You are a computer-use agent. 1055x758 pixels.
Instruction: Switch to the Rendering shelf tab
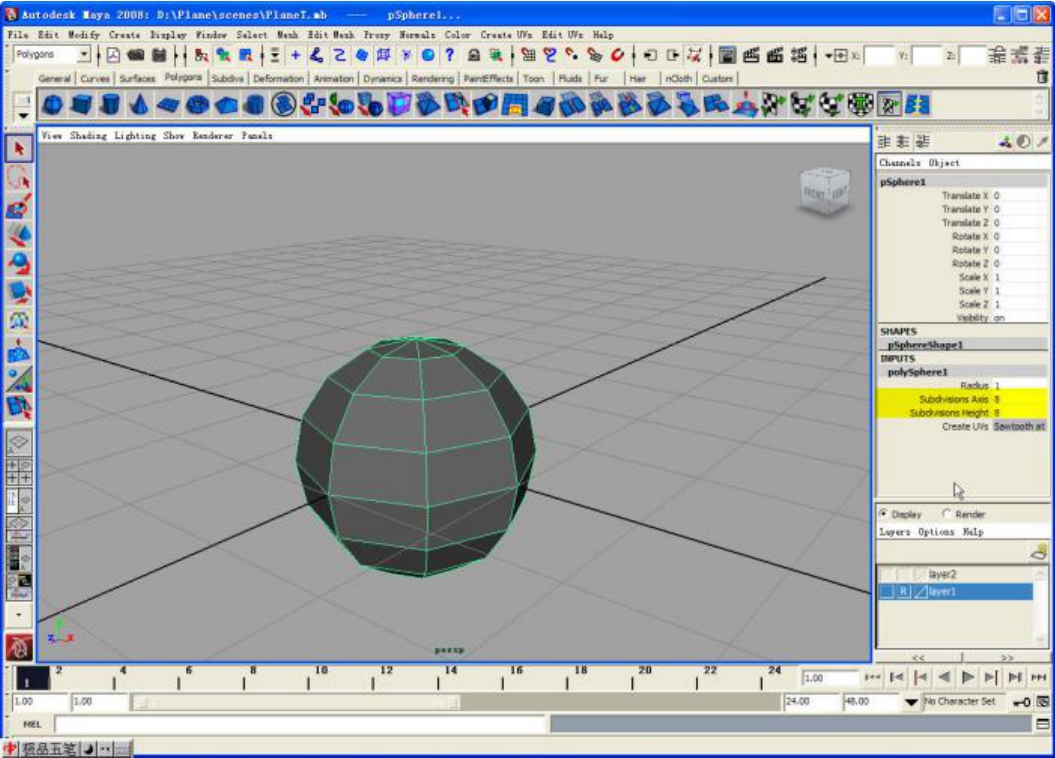(x=433, y=79)
